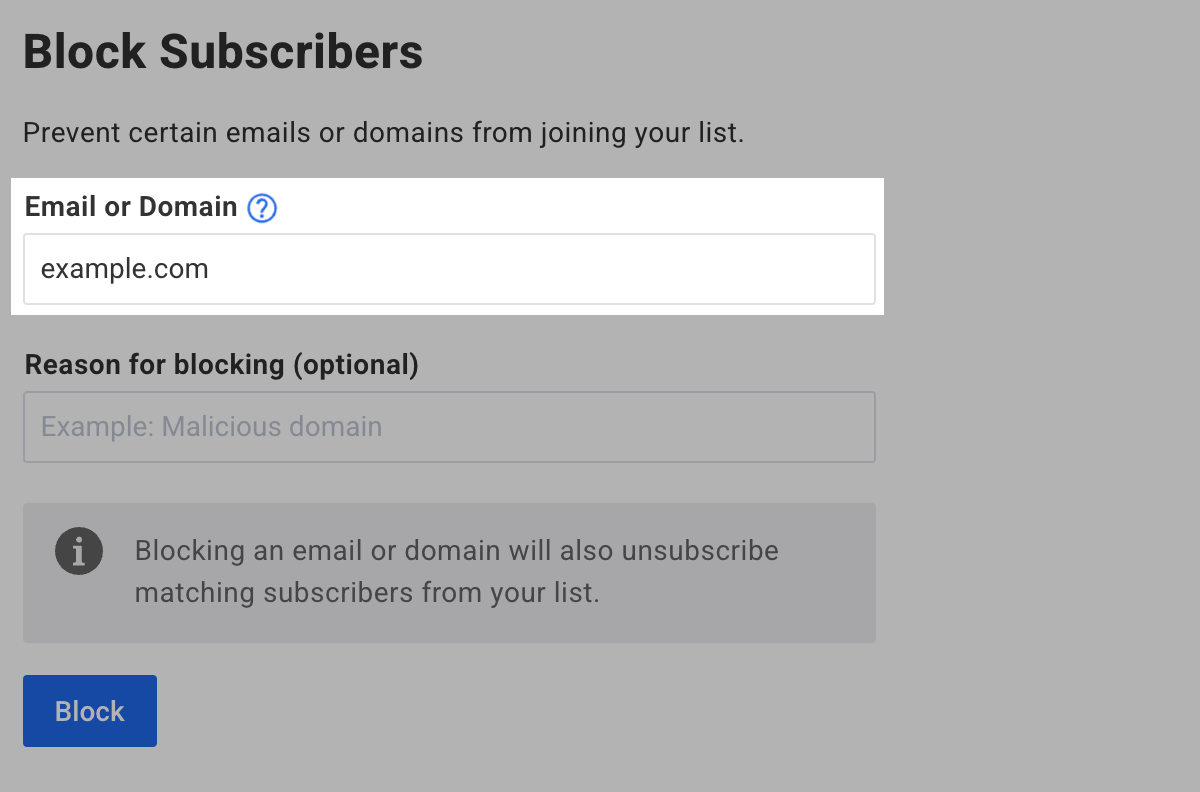Click the Block Subscribers heading
Viewport: 1200px width, 792px height.
(223, 52)
